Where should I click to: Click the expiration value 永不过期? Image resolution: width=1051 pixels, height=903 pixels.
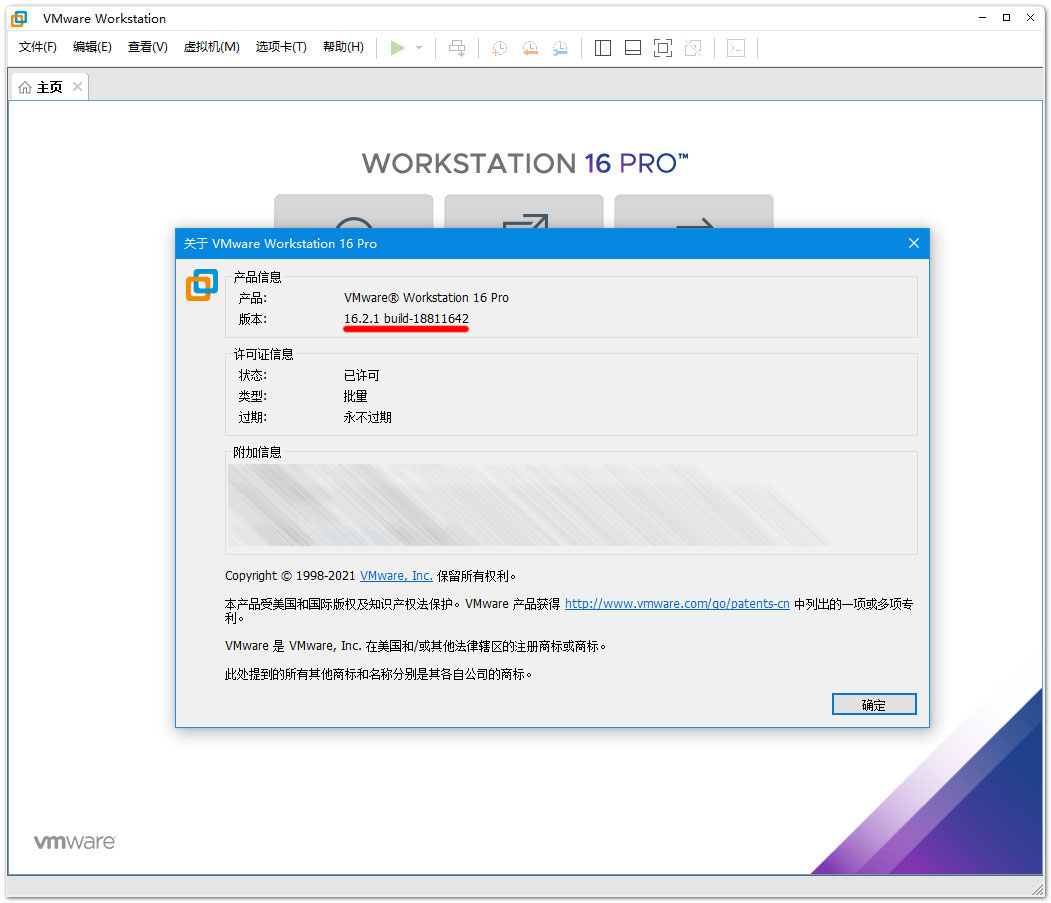coord(367,418)
